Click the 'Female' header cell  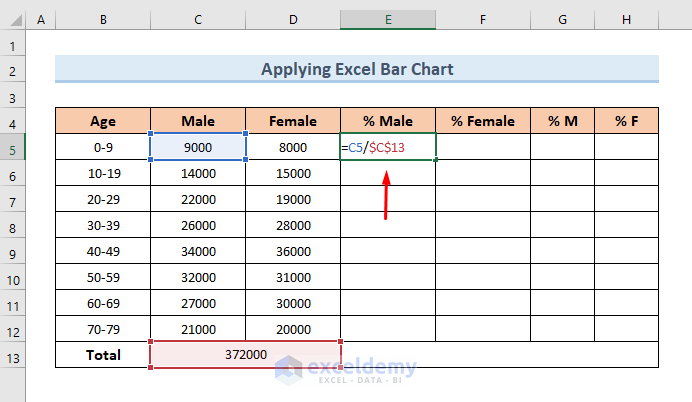(x=293, y=120)
